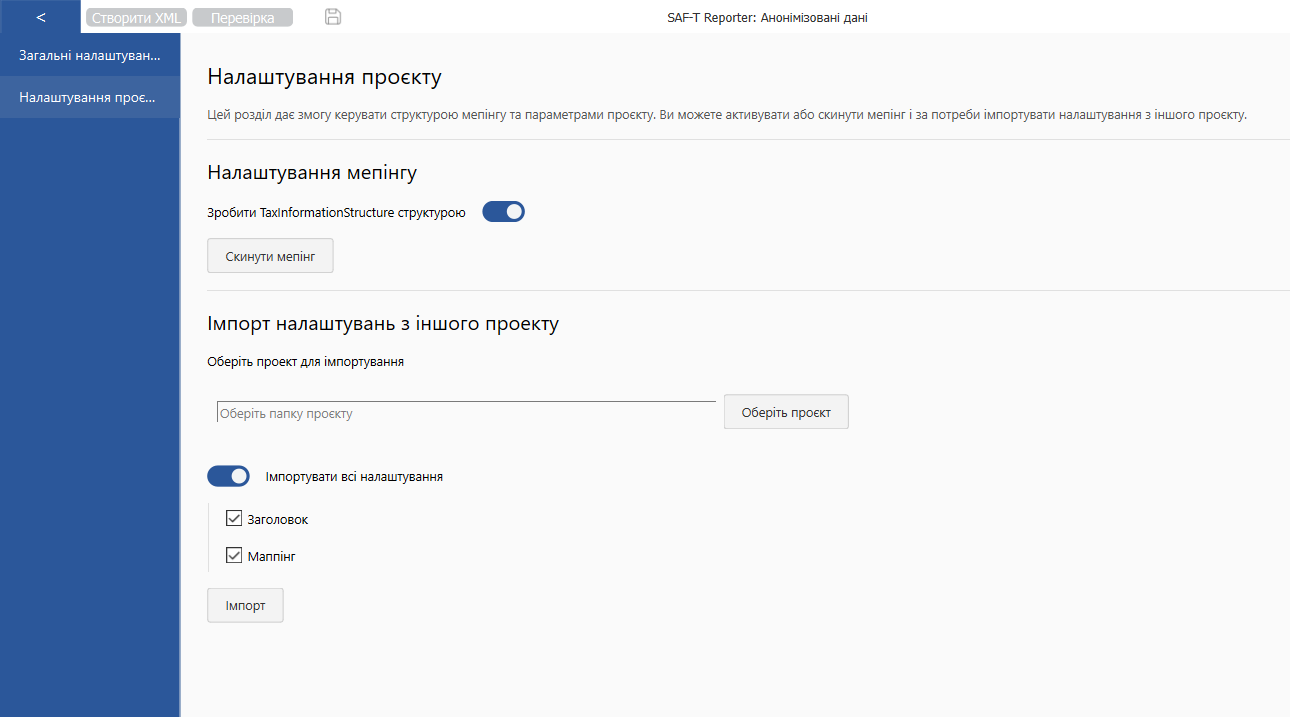Uncheck the Заголовок checkbox
The height and width of the screenshot is (717, 1290).
235,518
